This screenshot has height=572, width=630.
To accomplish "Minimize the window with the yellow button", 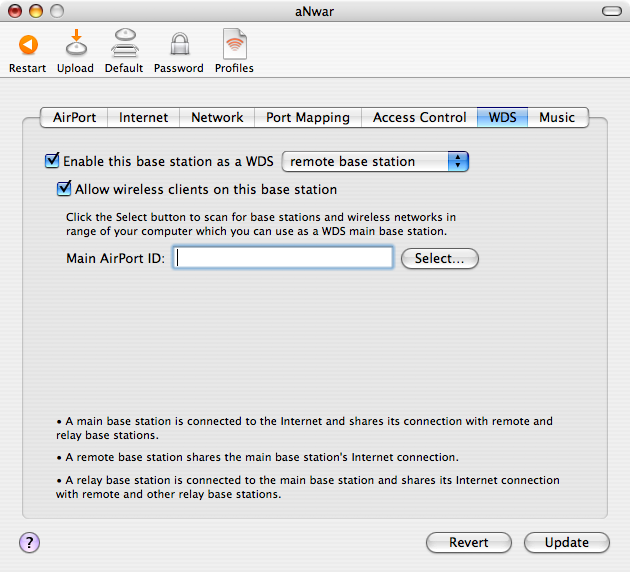I will tap(36, 11).
